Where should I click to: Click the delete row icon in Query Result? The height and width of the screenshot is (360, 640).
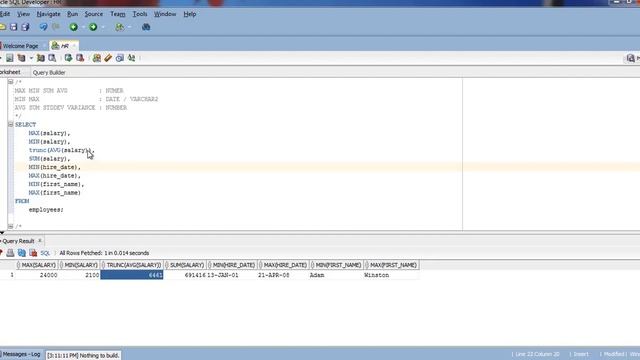tap(33, 253)
